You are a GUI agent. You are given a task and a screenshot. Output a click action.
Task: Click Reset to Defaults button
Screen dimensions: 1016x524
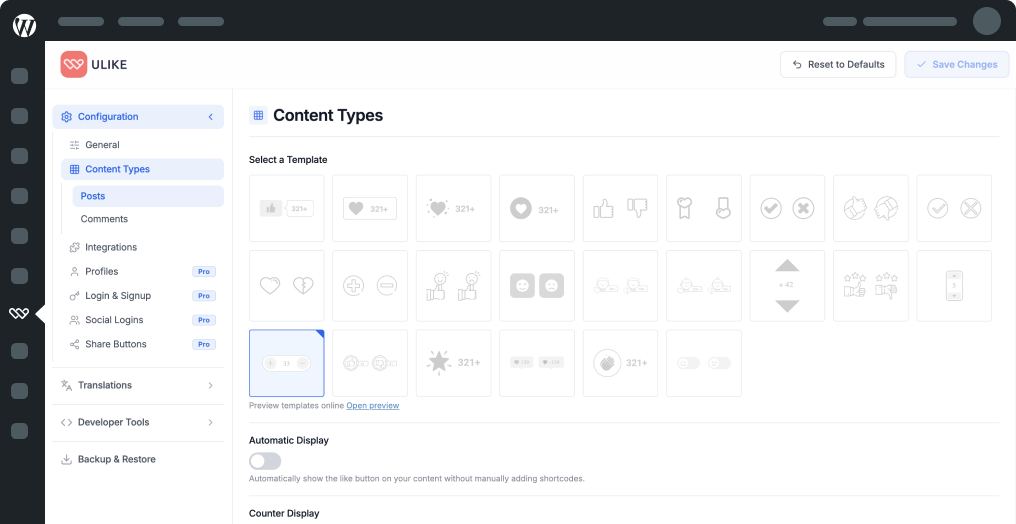click(838, 65)
